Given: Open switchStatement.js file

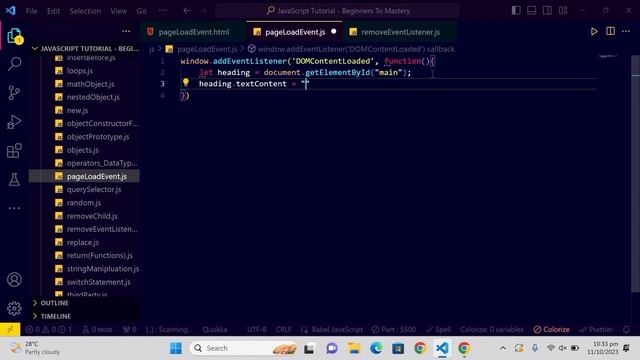Looking at the screenshot, I should 99,282.
